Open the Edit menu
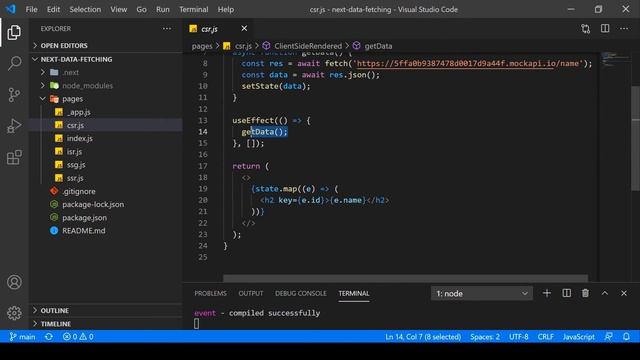640x360 pixels. [x=53, y=9]
